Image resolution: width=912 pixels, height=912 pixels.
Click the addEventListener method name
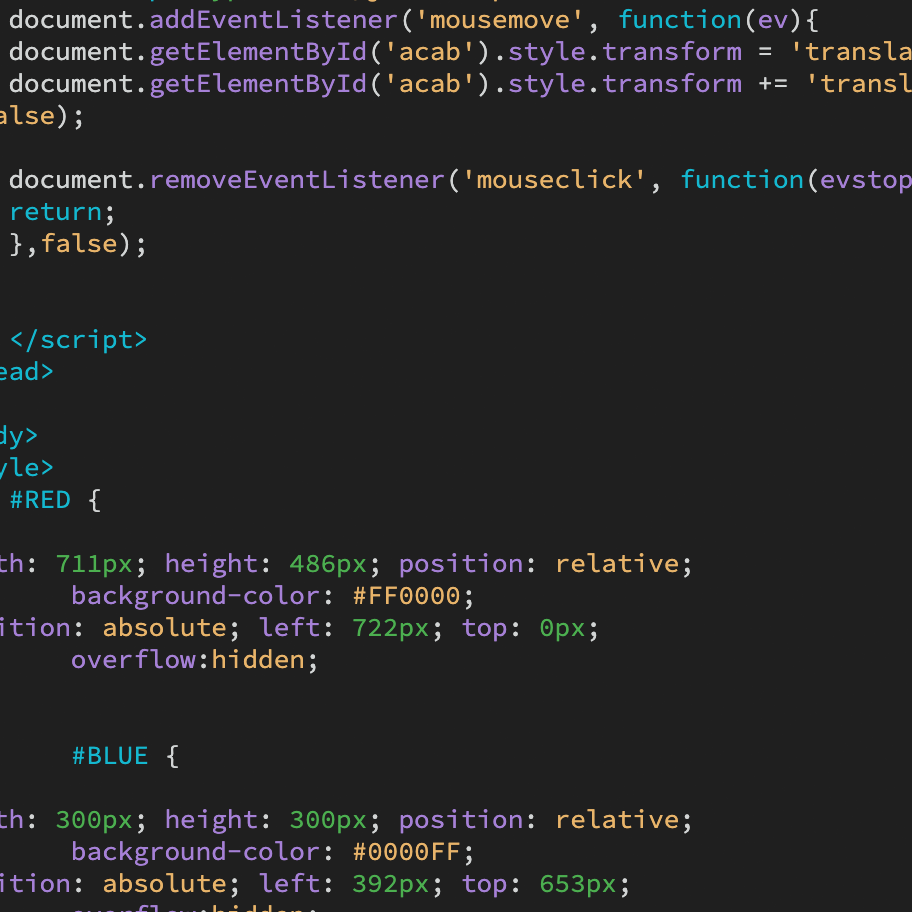[274, 20]
